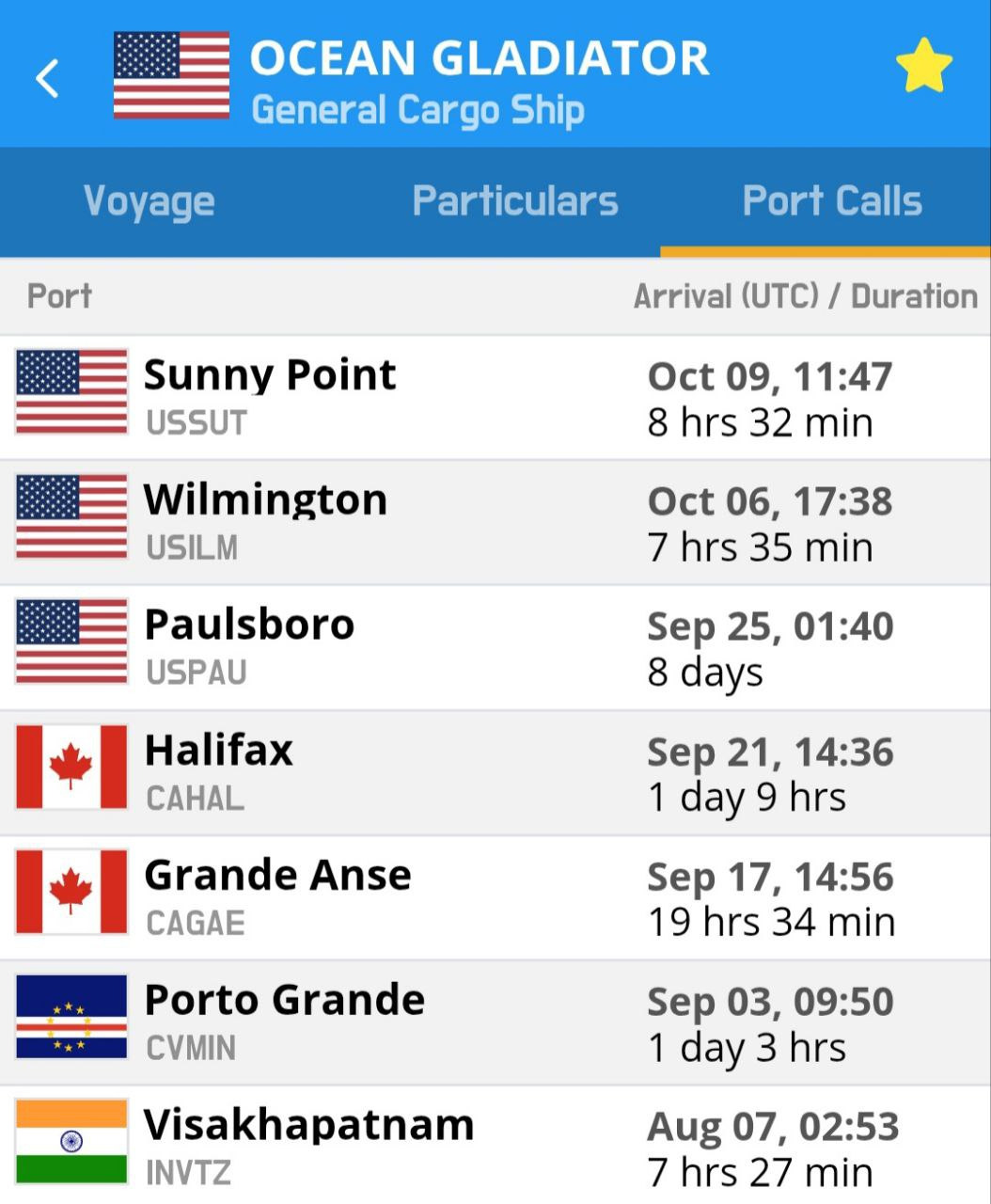
Task: Tap the flag icon next to Sunny Point
Action: [x=71, y=392]
